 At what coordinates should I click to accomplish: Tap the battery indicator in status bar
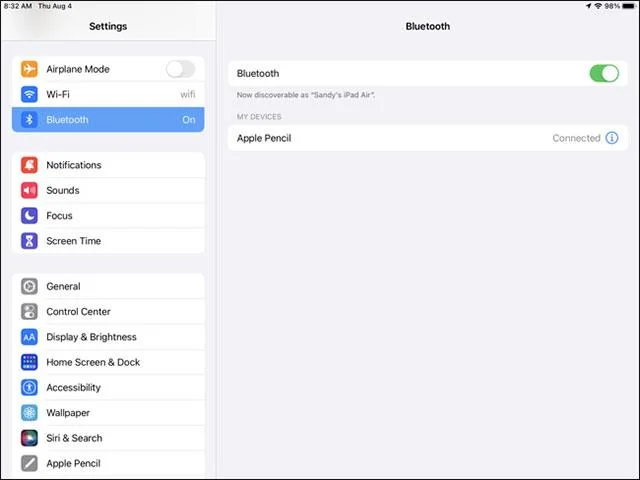[x=629, y=6]
